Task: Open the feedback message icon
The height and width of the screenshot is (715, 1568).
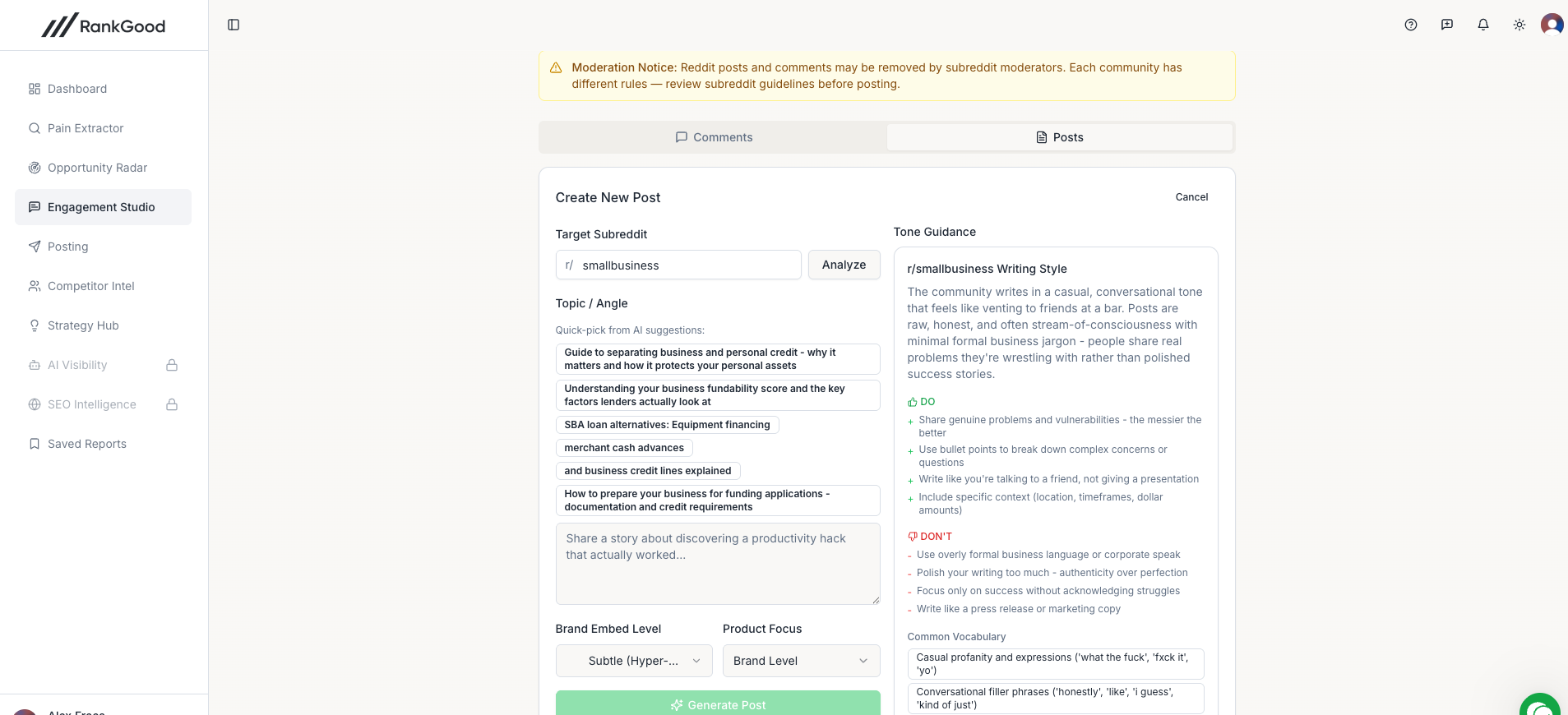Action: click(1447, 25)
